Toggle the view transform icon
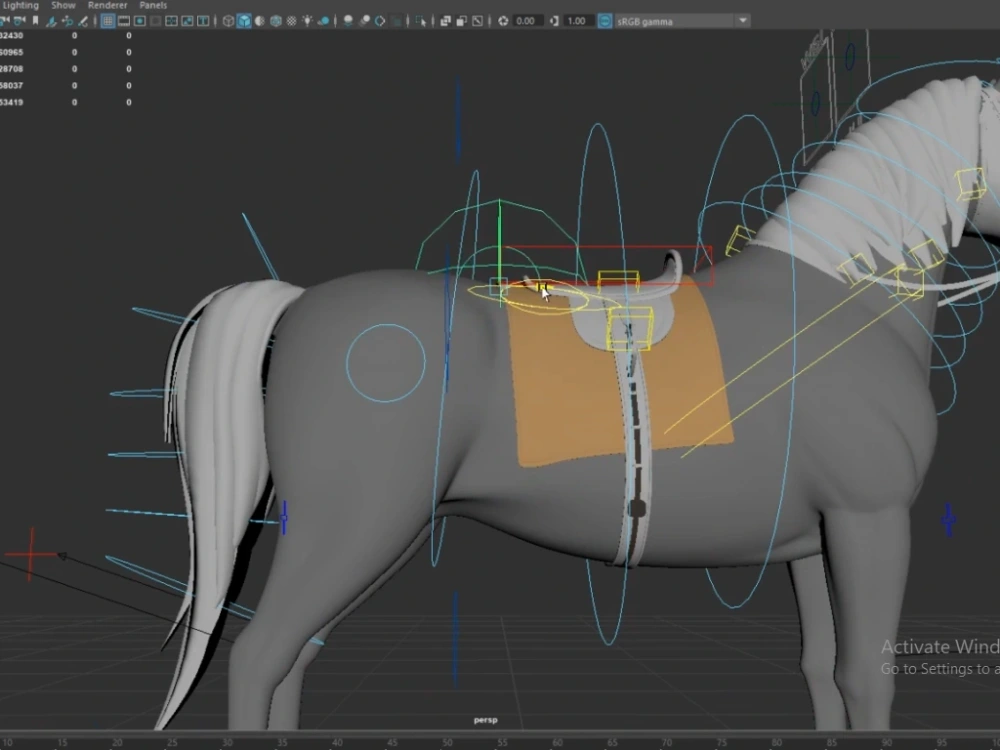 605,21
